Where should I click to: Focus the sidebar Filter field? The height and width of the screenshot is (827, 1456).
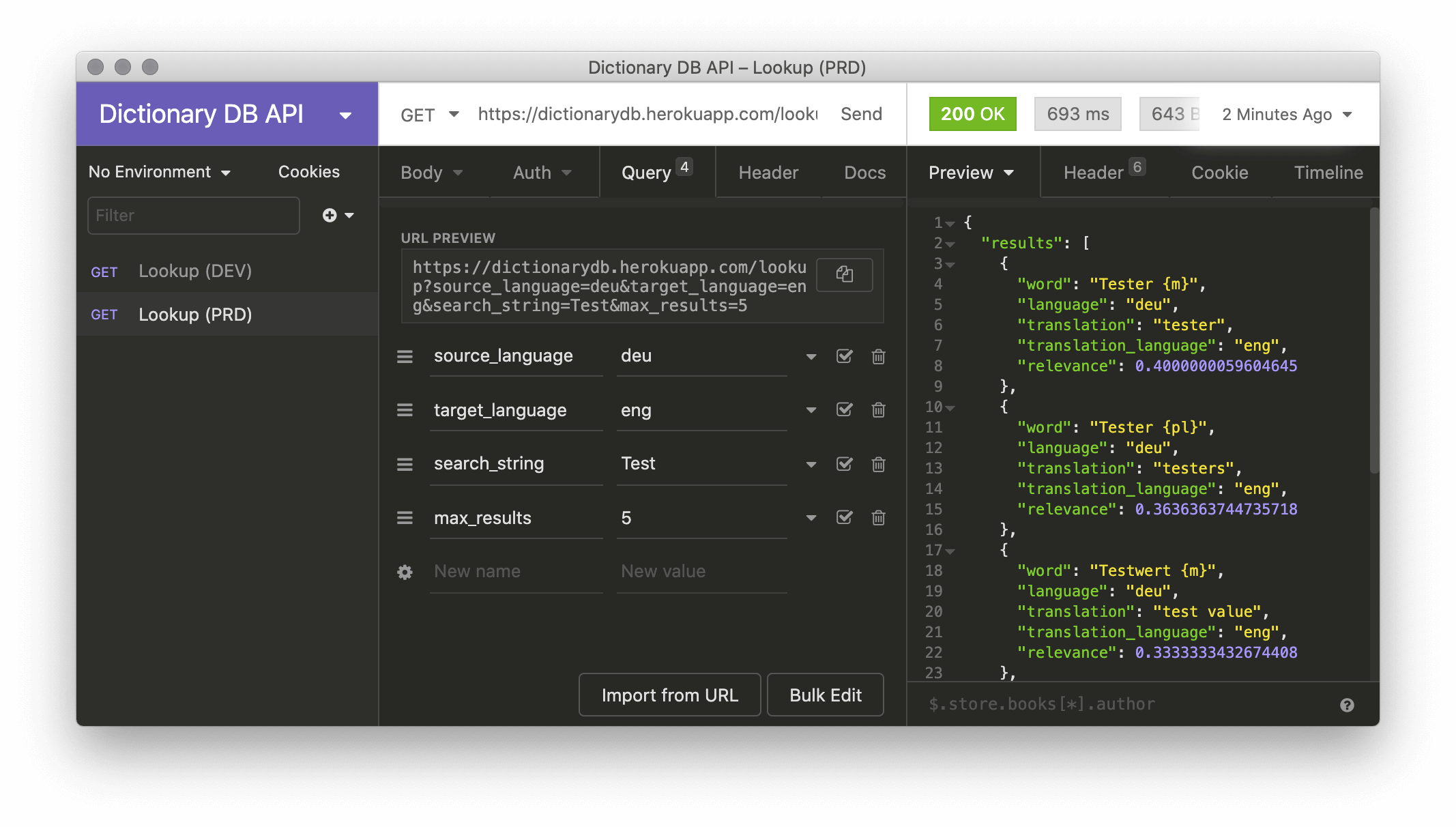pos(194,216)
